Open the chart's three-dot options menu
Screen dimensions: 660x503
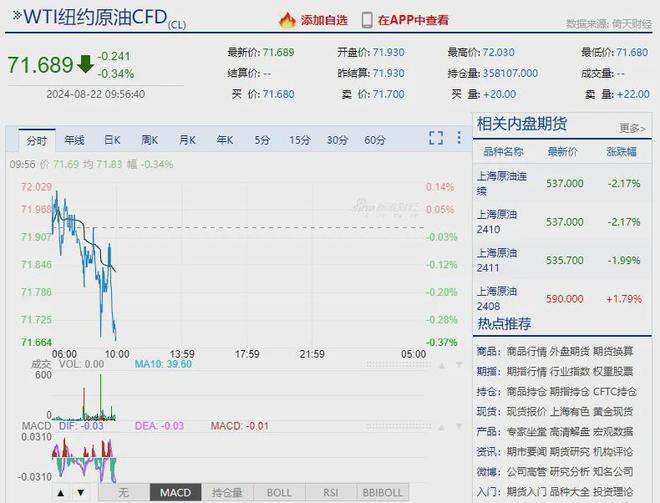click(x=459, y=138)
